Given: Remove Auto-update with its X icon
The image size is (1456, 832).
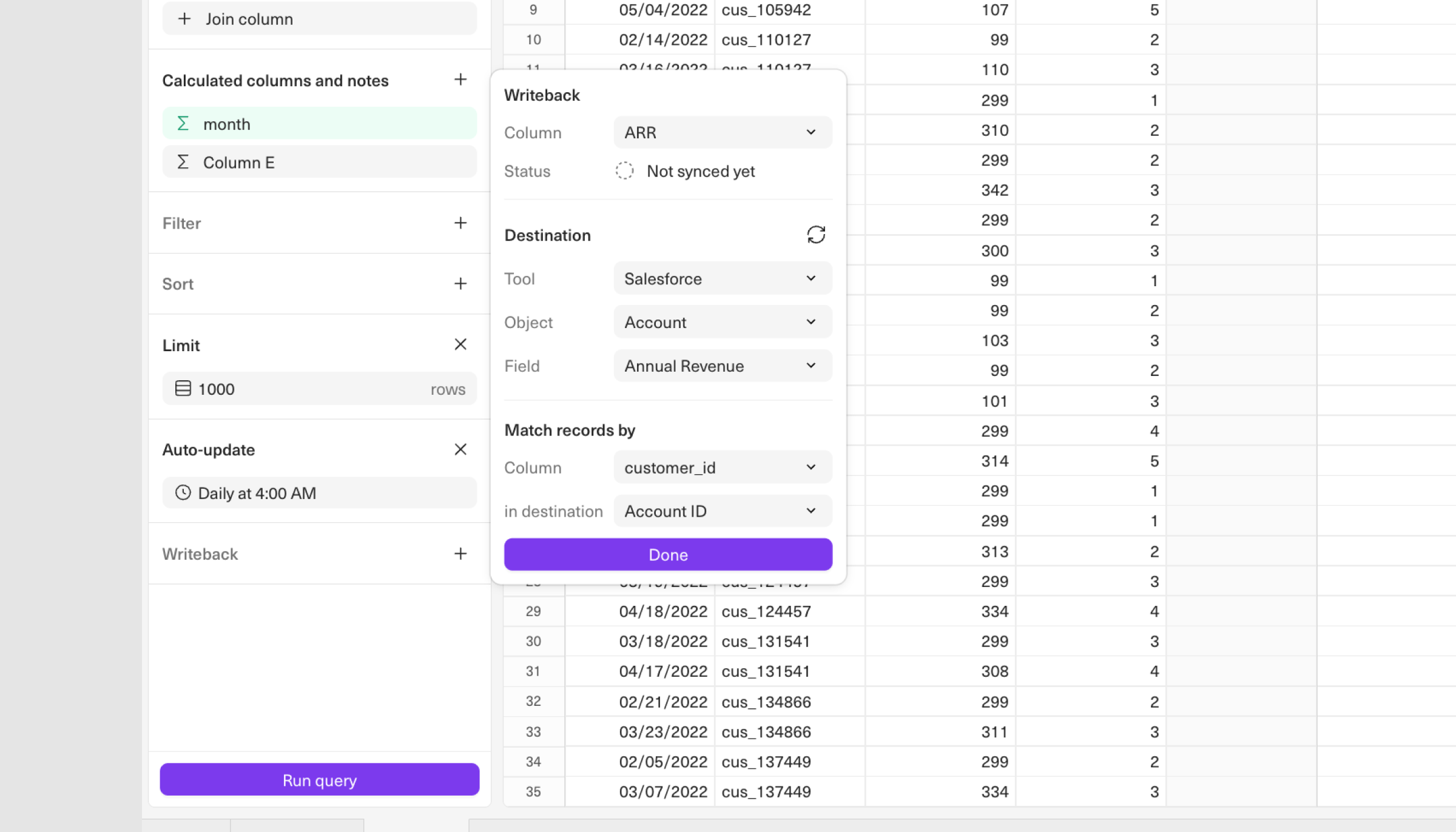Looking at the screenshot, I should tap(460, 449).
